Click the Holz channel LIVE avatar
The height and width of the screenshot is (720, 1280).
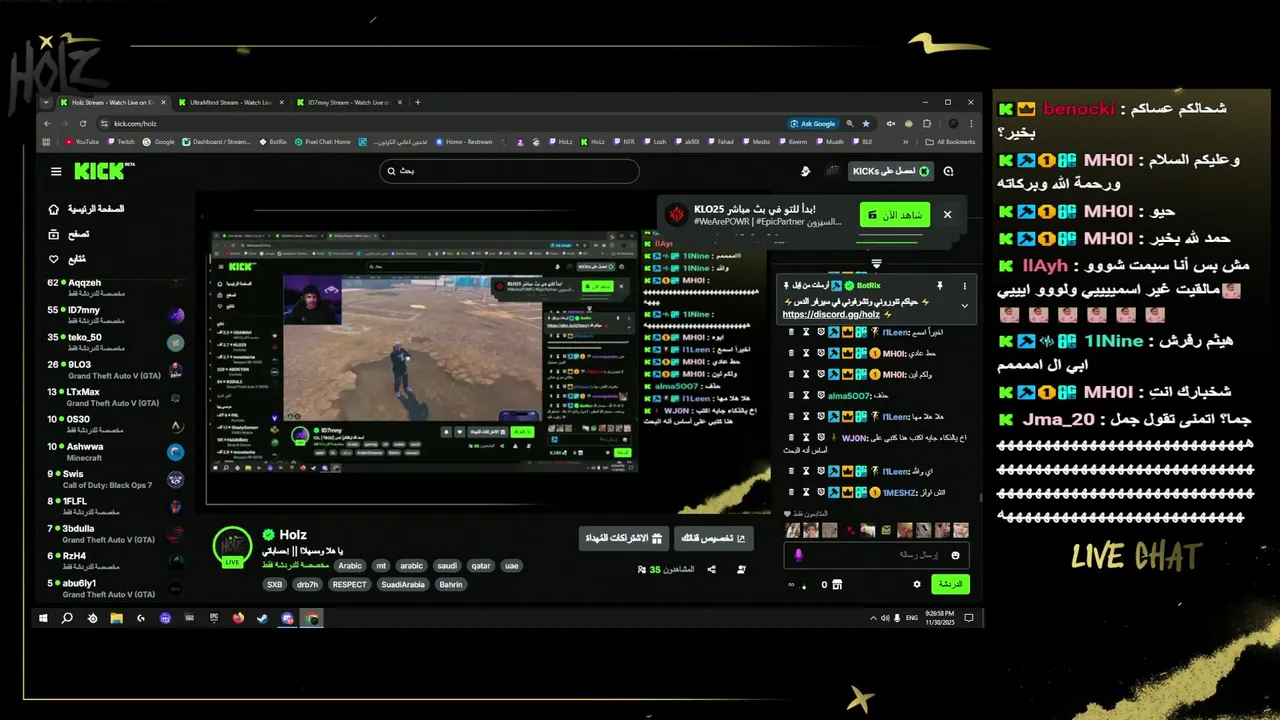232,546
